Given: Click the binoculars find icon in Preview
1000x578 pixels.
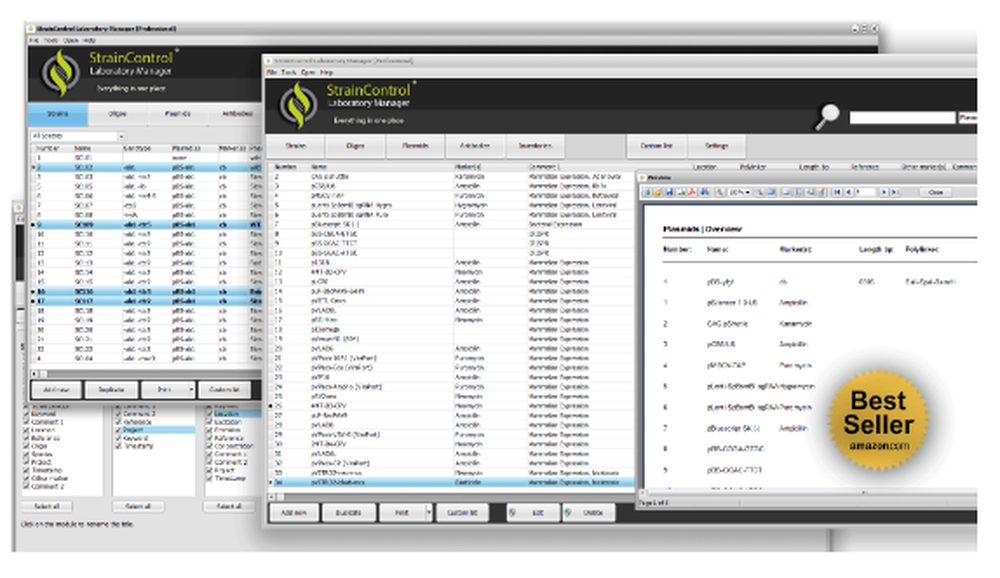Looking at the screenshot, I should (x=705, y=192).
